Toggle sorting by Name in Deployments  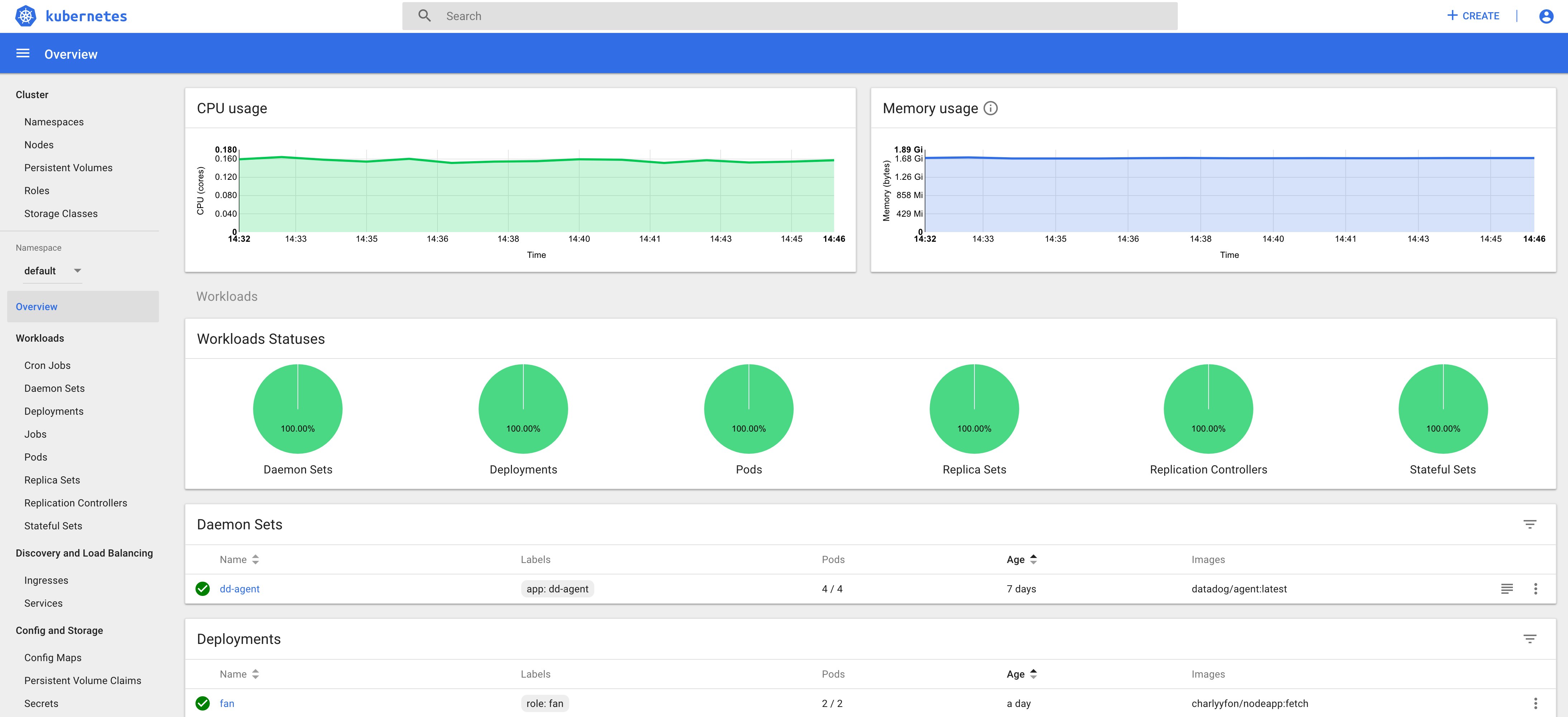click(255, 674)
